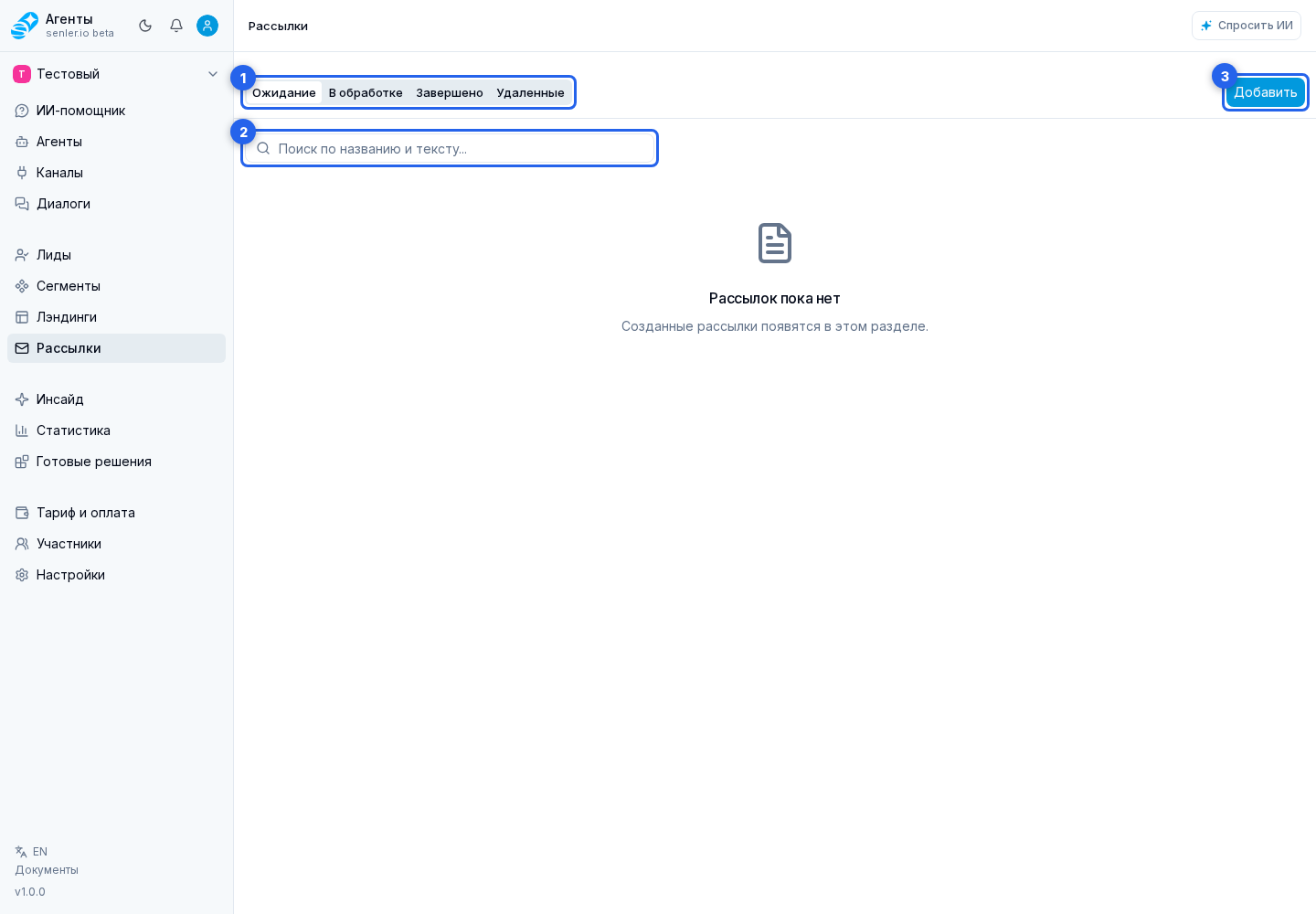
Task: Click the Добавить button
Action: coord(1266,92)
